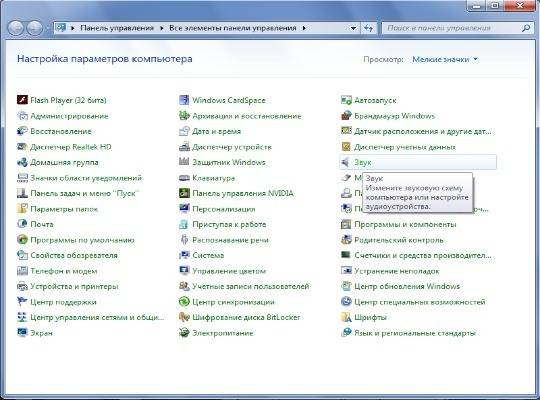Screen dimensions: 540x400
Task: Click the Брандмауэр Windows icon
Action: (346, 116)
